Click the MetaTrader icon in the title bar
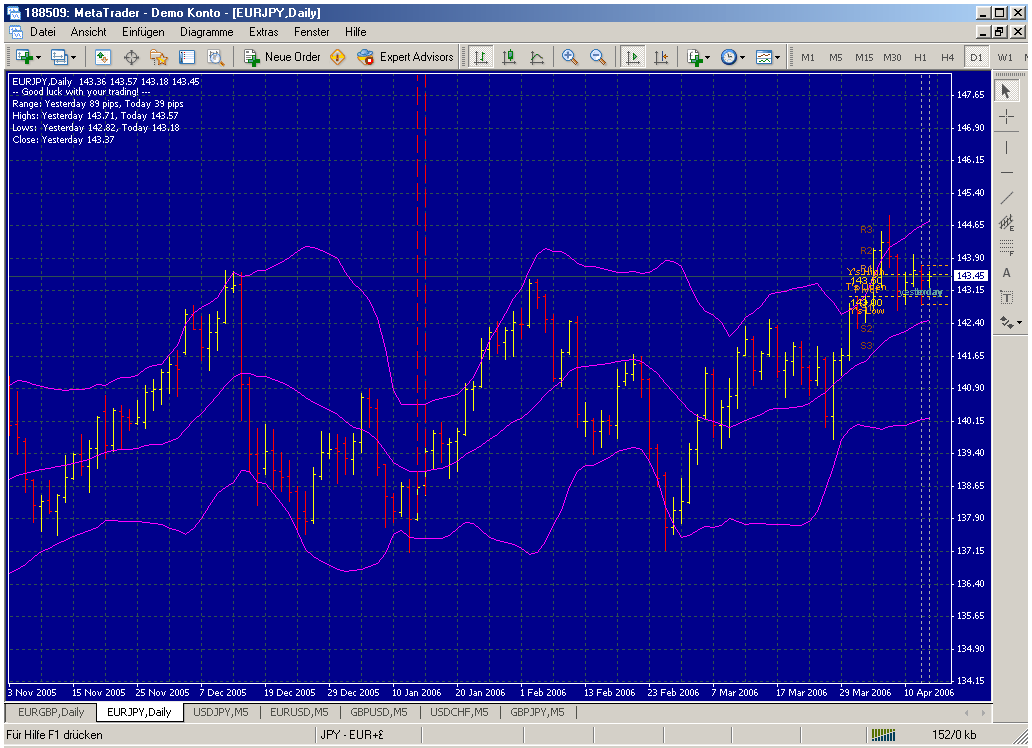 [13, 13]
